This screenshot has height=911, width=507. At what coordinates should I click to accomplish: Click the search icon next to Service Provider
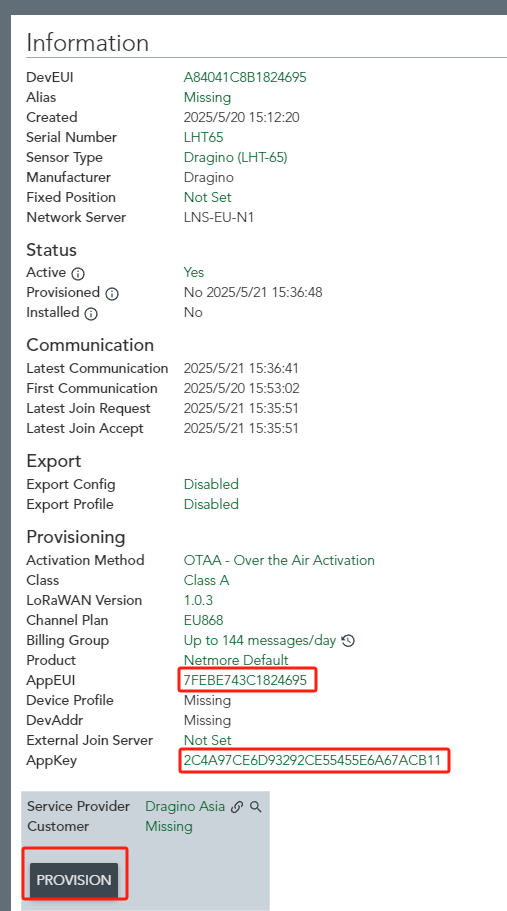pyautogui.click(x=256, y=807)
